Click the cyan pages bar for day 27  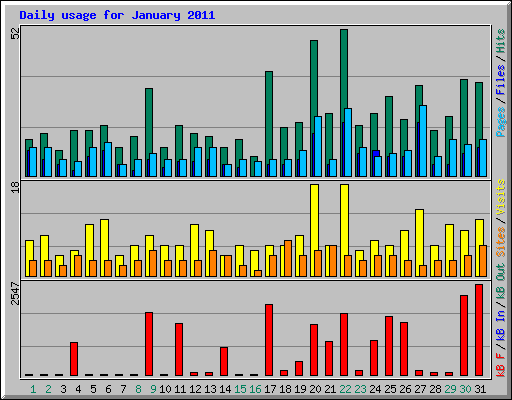[423, 141]
